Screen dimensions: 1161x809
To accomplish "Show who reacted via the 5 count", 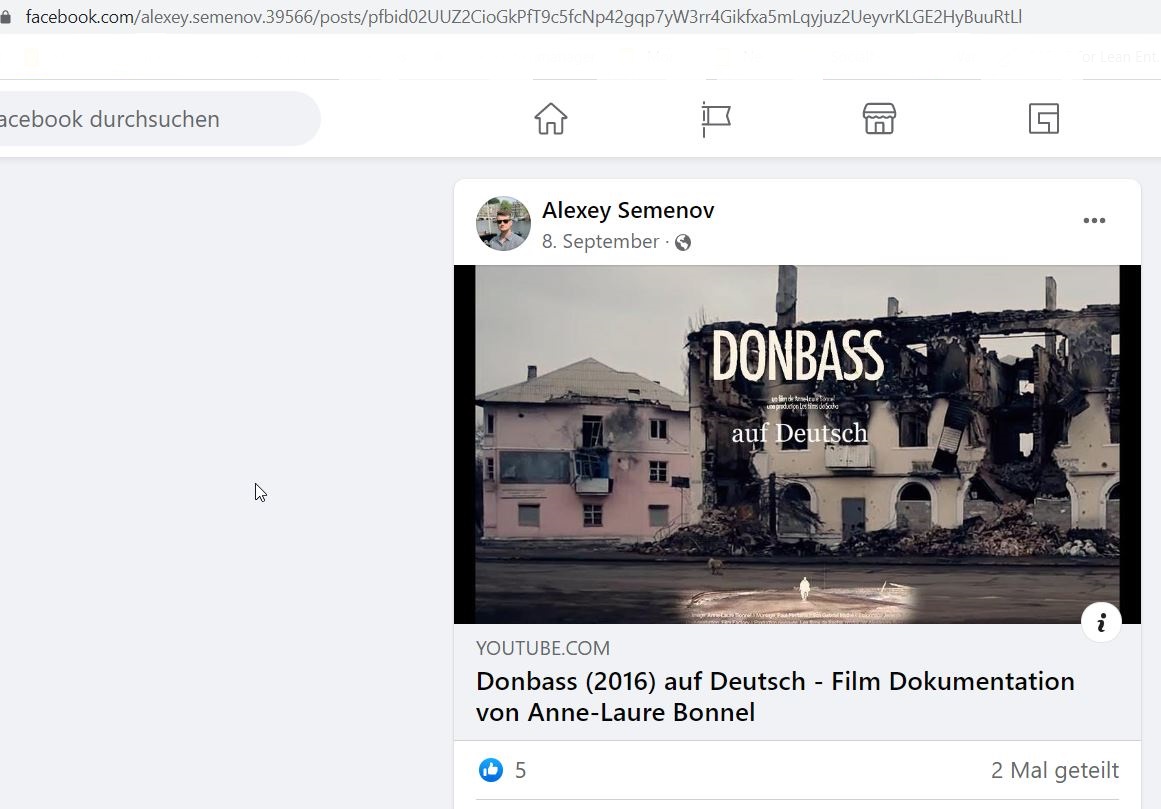I will [521, 771].
